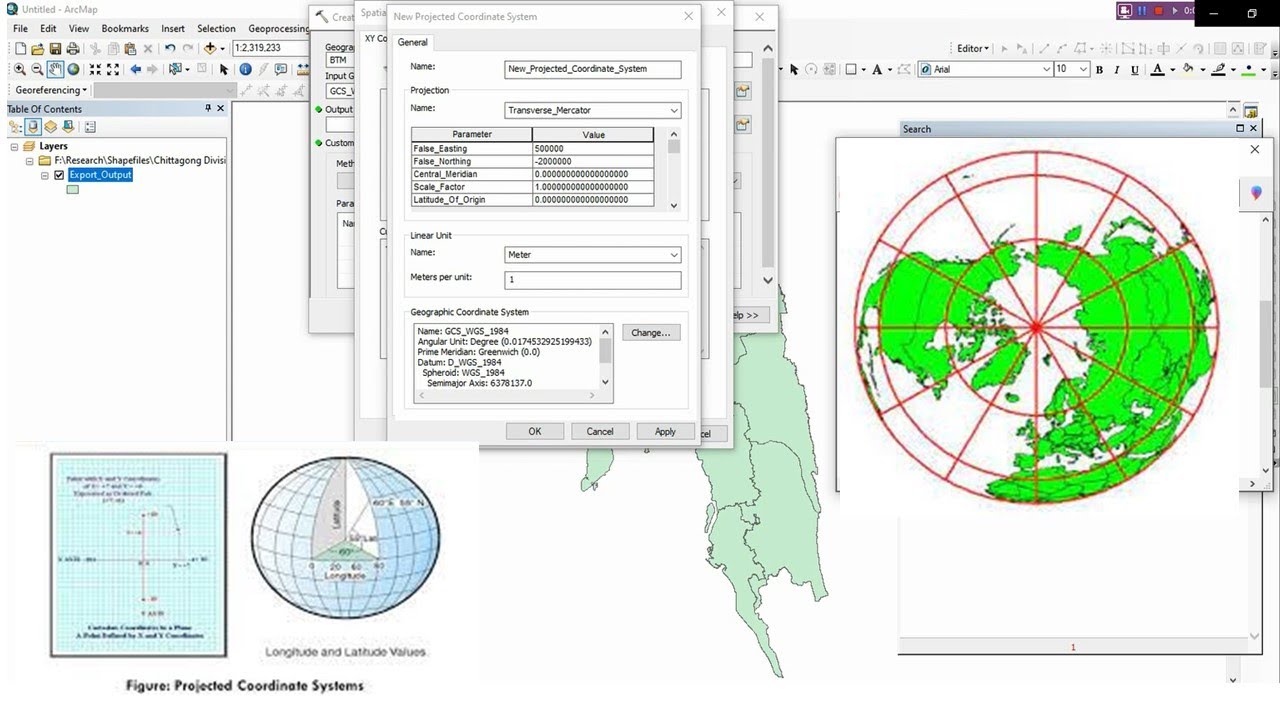Open the File menu

pyautogui.click(x=20, y=29)
